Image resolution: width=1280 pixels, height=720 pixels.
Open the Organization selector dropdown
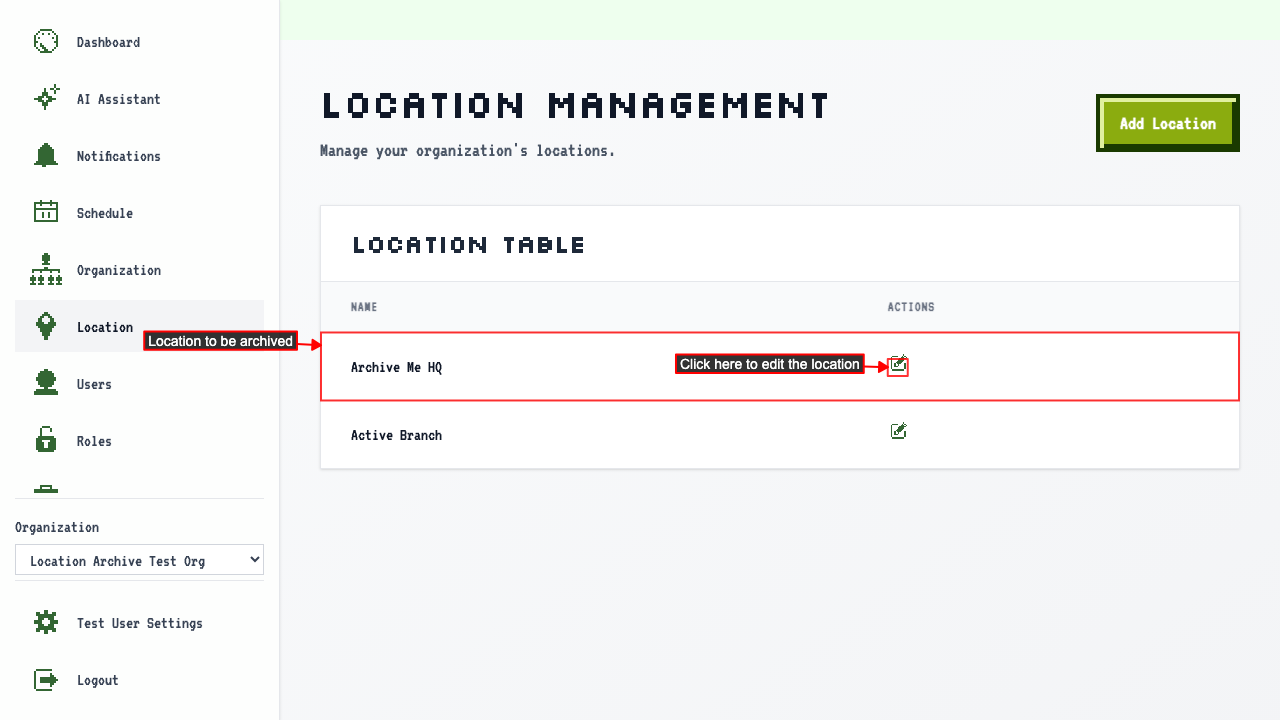click(139, 560)
